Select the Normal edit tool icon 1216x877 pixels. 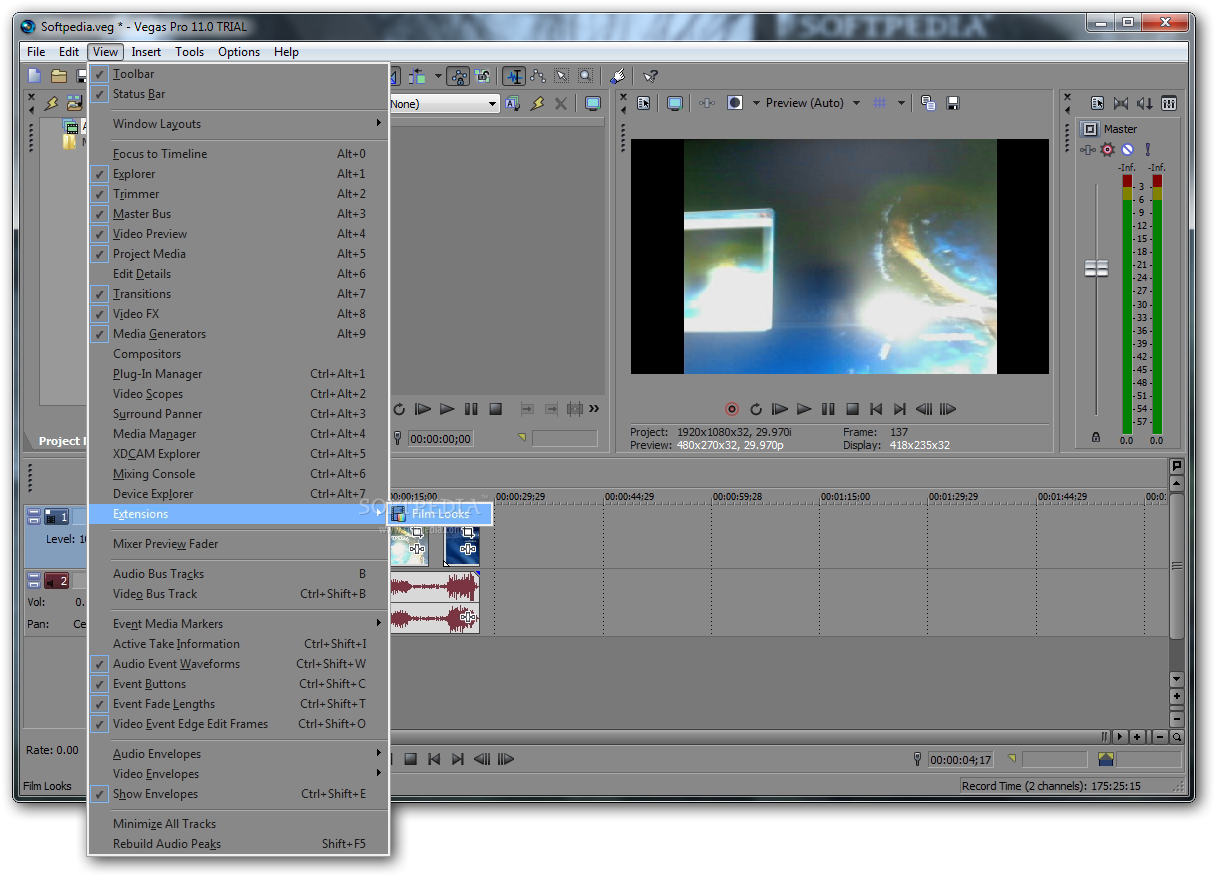tap(514, 76)
